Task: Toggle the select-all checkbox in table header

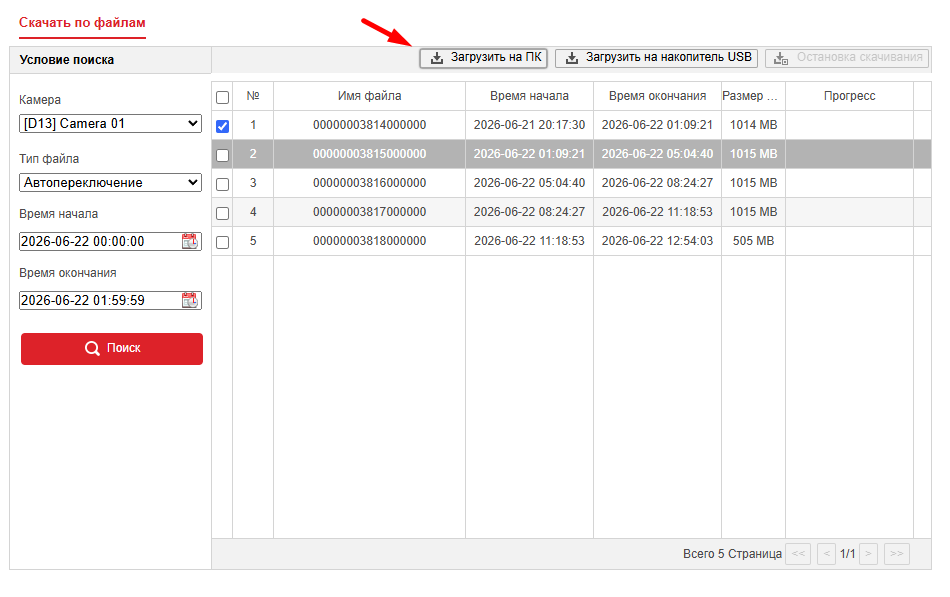Action: pos(222,97)
